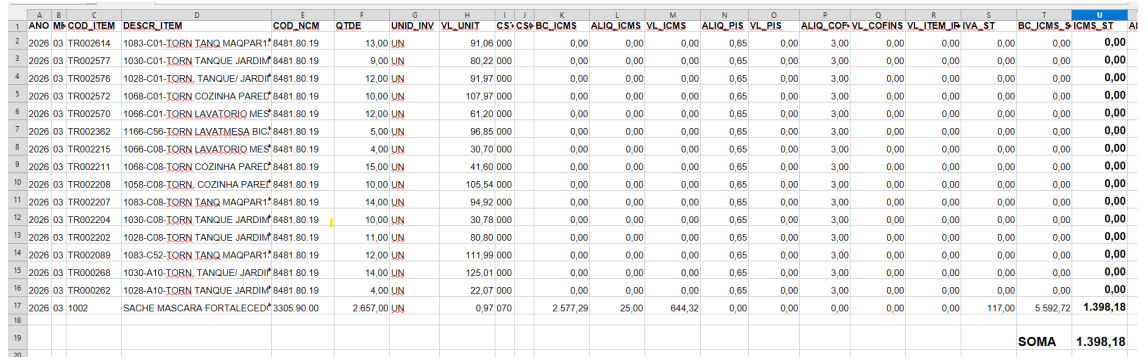Select column S header letter
The width and height of the screenshot is (1148, 363).
pyautogui.click(x=989, y=15)
